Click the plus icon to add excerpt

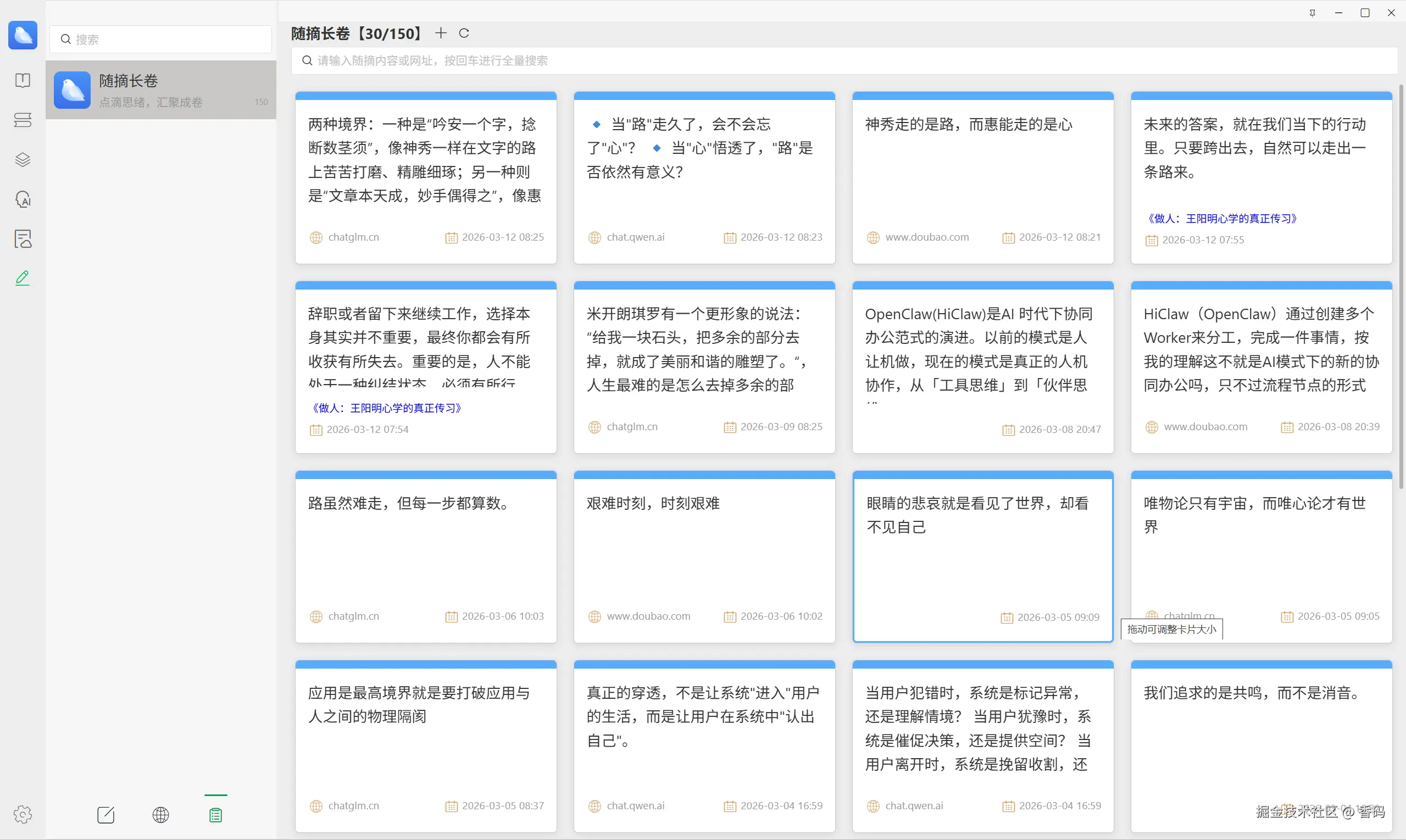coord(440,34)
